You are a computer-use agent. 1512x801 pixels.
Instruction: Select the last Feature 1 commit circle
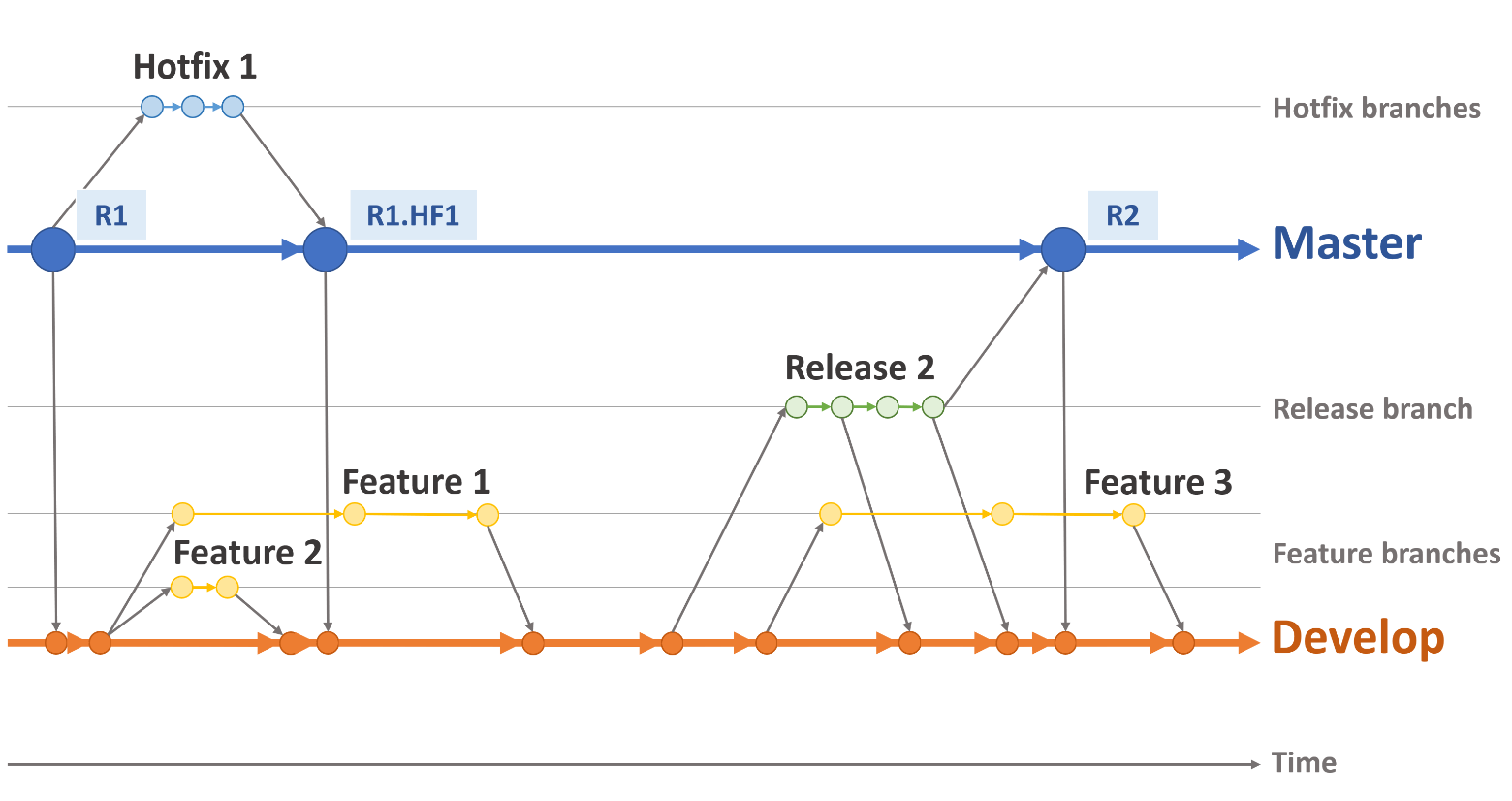click(488, 514)
